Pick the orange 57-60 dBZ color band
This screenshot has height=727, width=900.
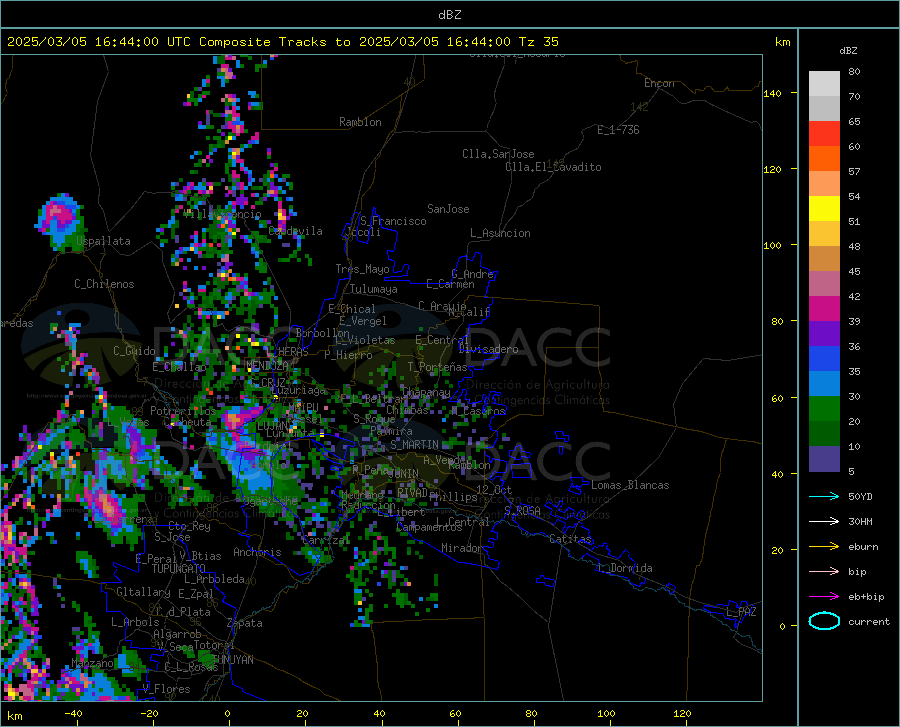tap(824, 159)
